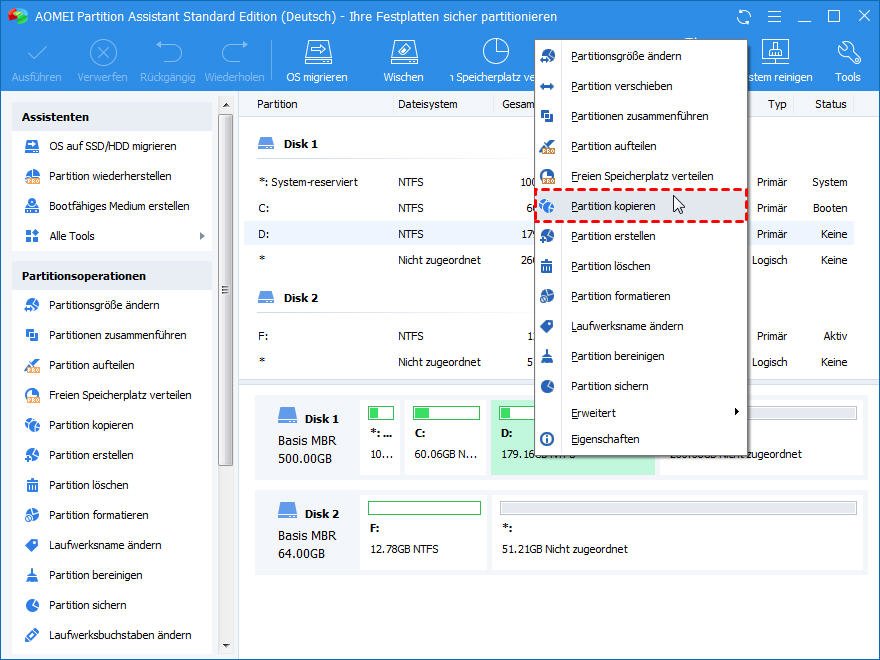The image size is (880, 660).
Task: Click the sidebar Partition erstellen icon
Action: (x=32, y=455)
